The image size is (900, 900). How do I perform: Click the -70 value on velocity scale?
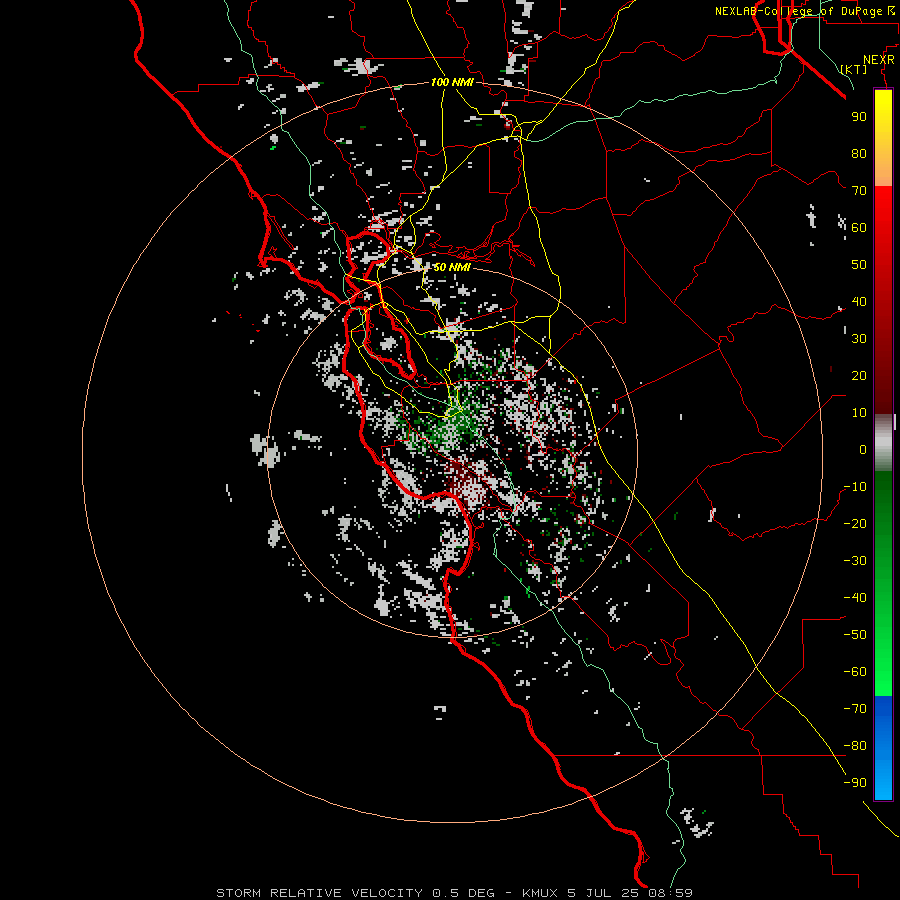tap(855, 709)
